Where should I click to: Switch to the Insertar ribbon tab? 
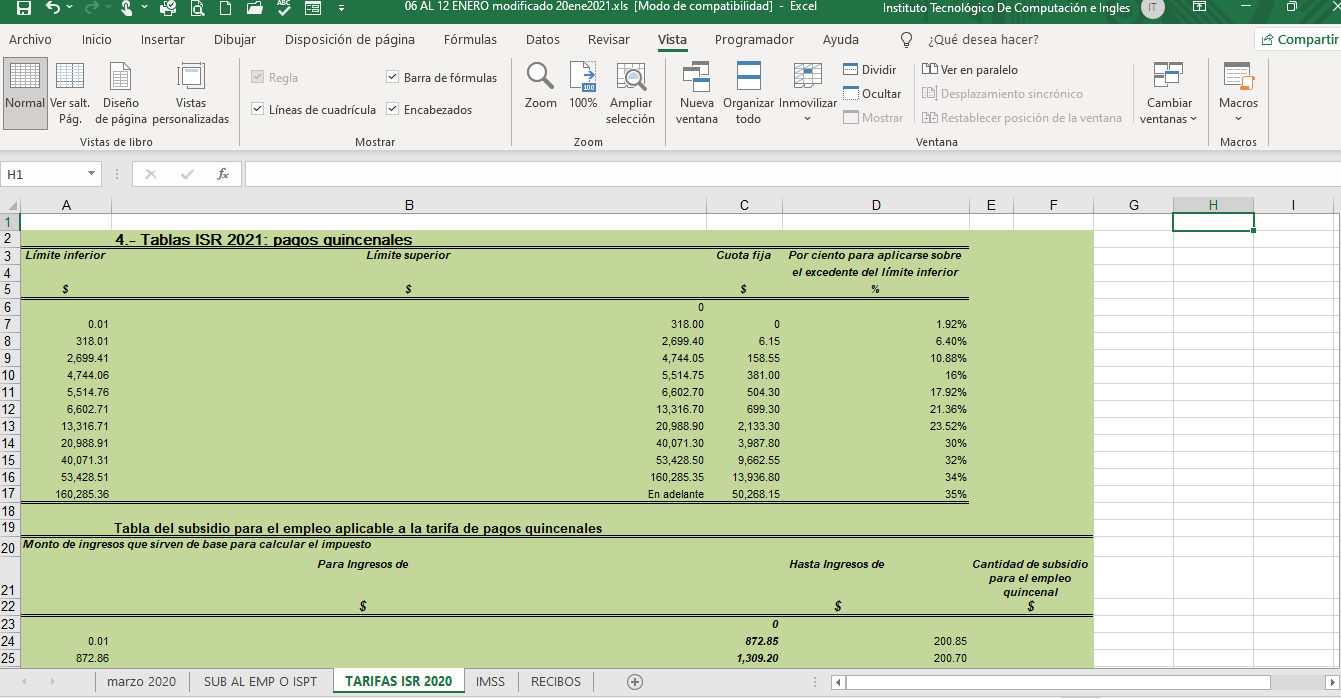click(x=163, y=40)
